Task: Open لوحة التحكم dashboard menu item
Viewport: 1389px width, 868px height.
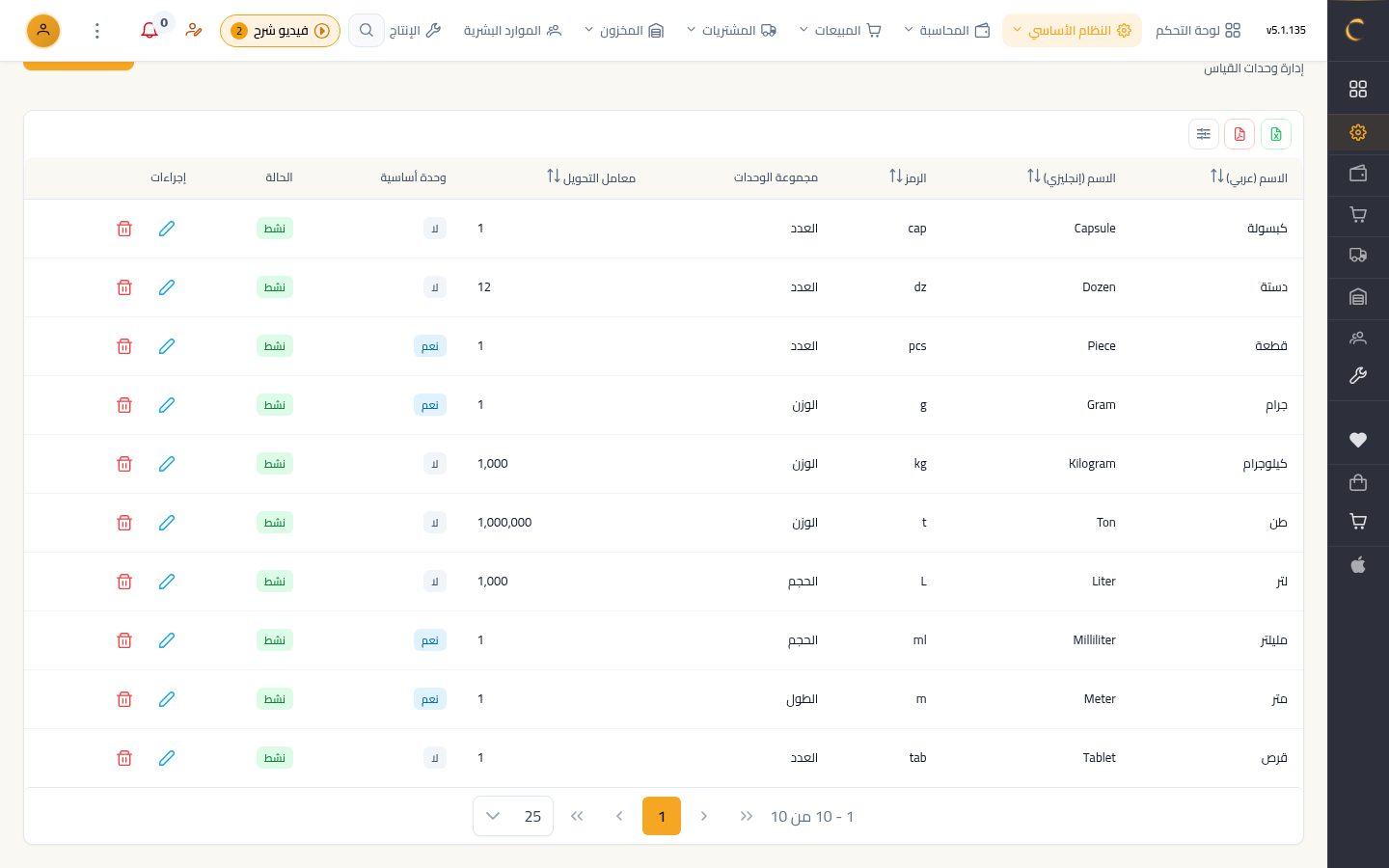Action: [x=1199, y=31]
